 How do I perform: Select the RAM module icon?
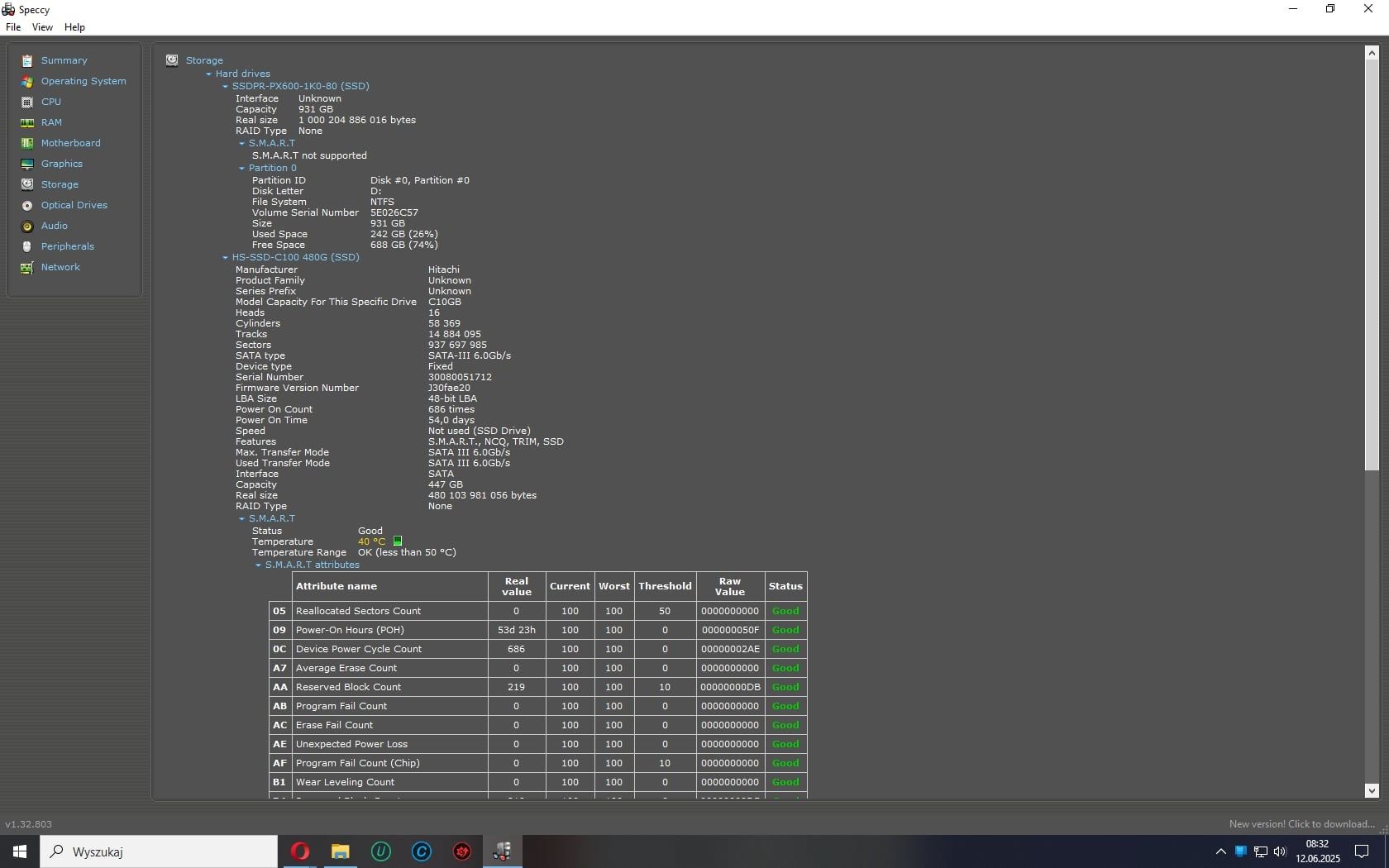[27, 122]
